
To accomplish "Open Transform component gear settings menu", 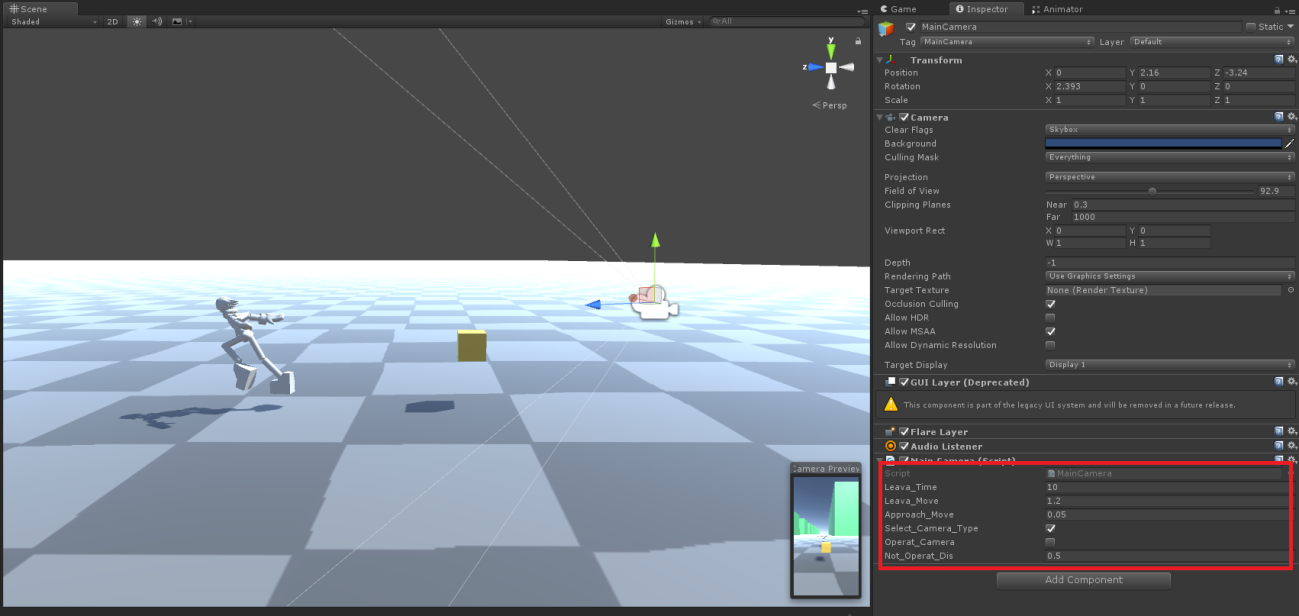I will tap(1292, 60).
